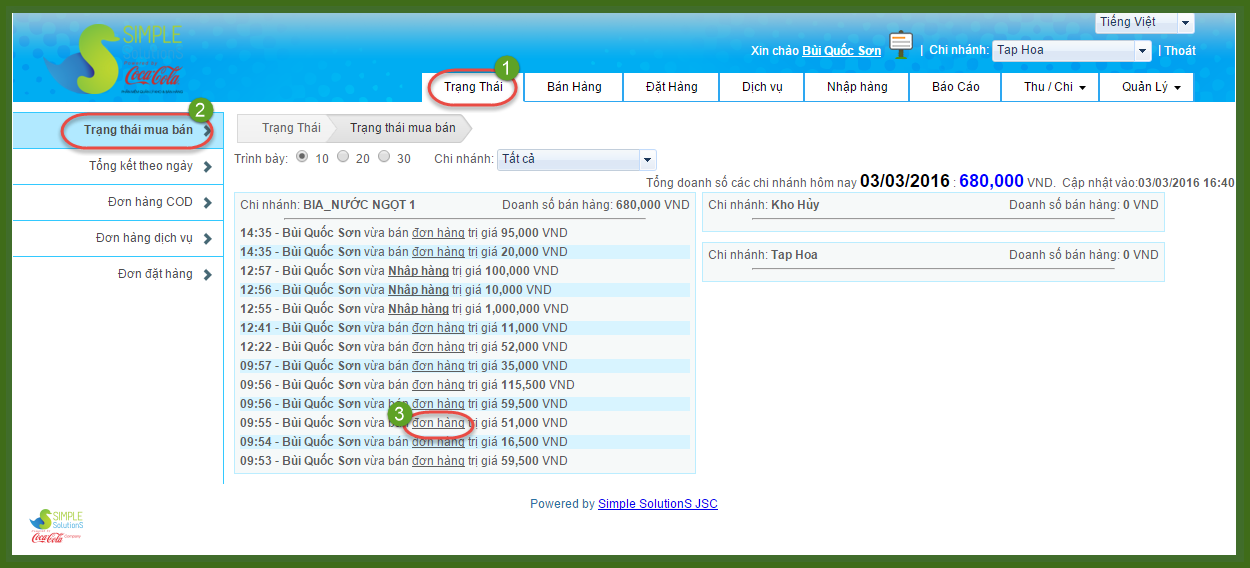
Task: Click the arrow icon next to Đơn hàng dịch vụ
Action: [x=207, y=239]
